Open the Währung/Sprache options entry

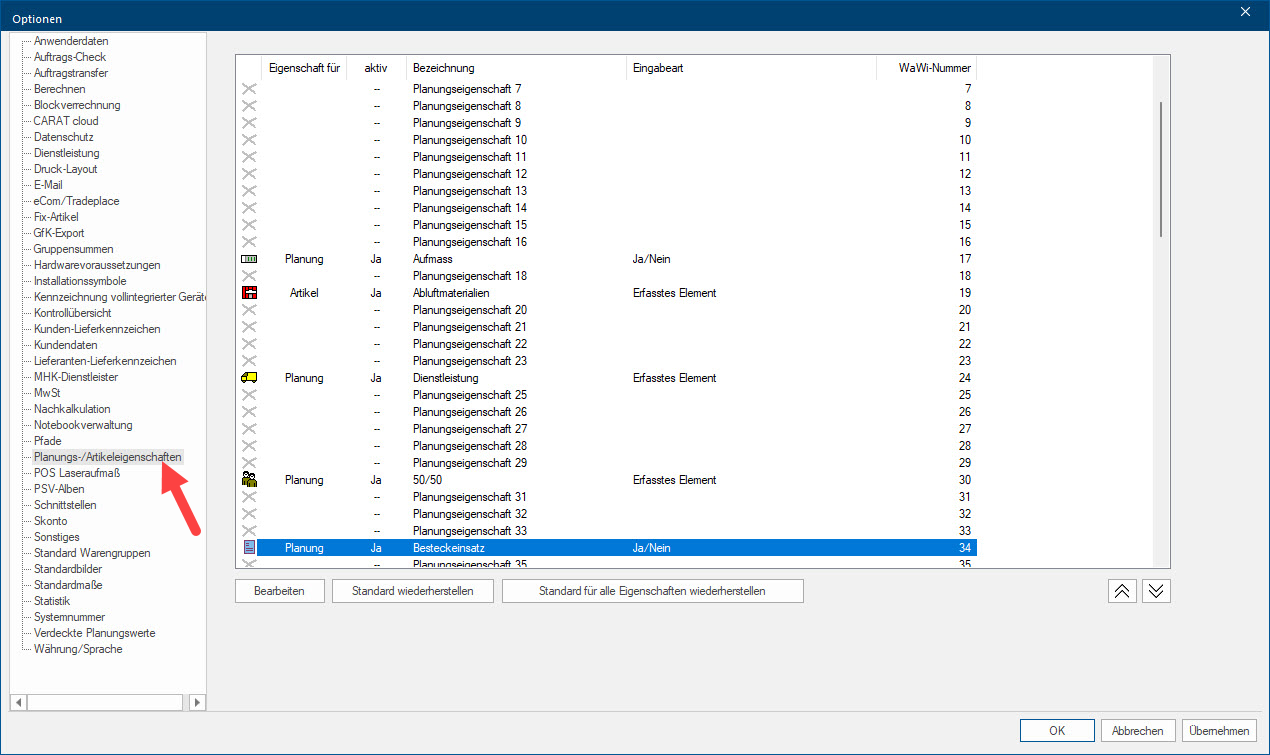click(78, 649)
